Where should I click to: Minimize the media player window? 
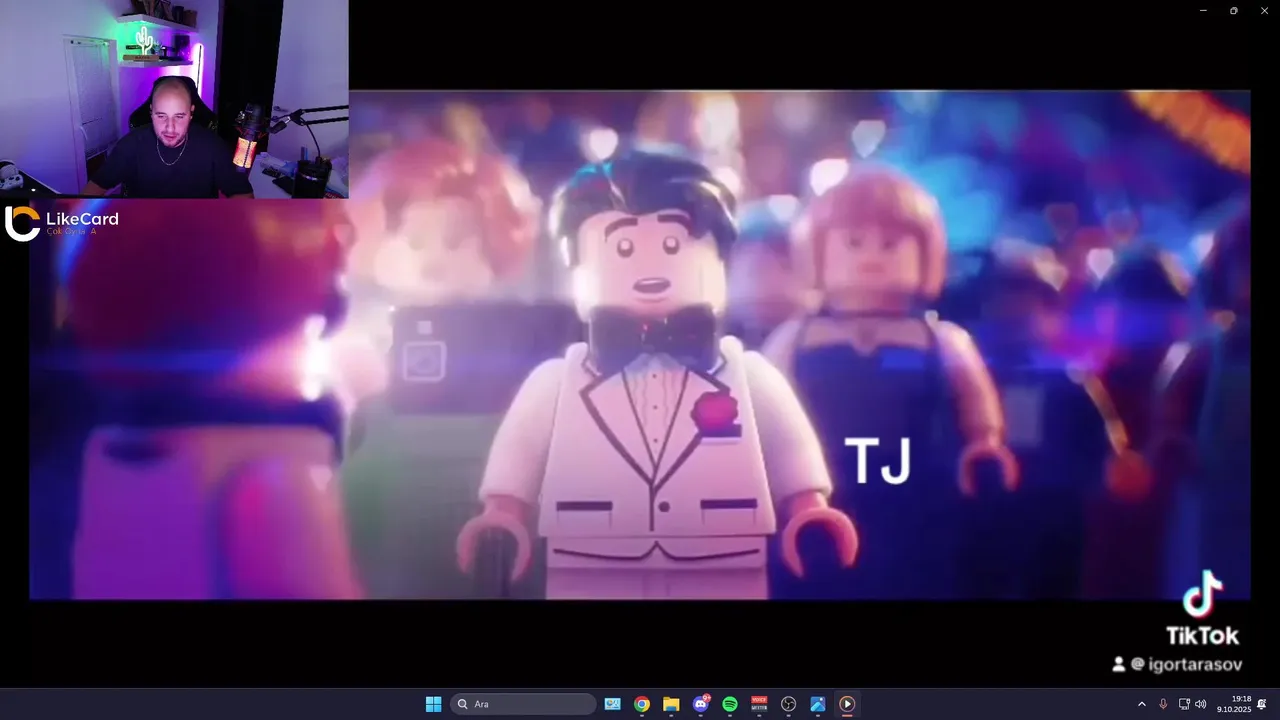click(x=1203, y=10)
